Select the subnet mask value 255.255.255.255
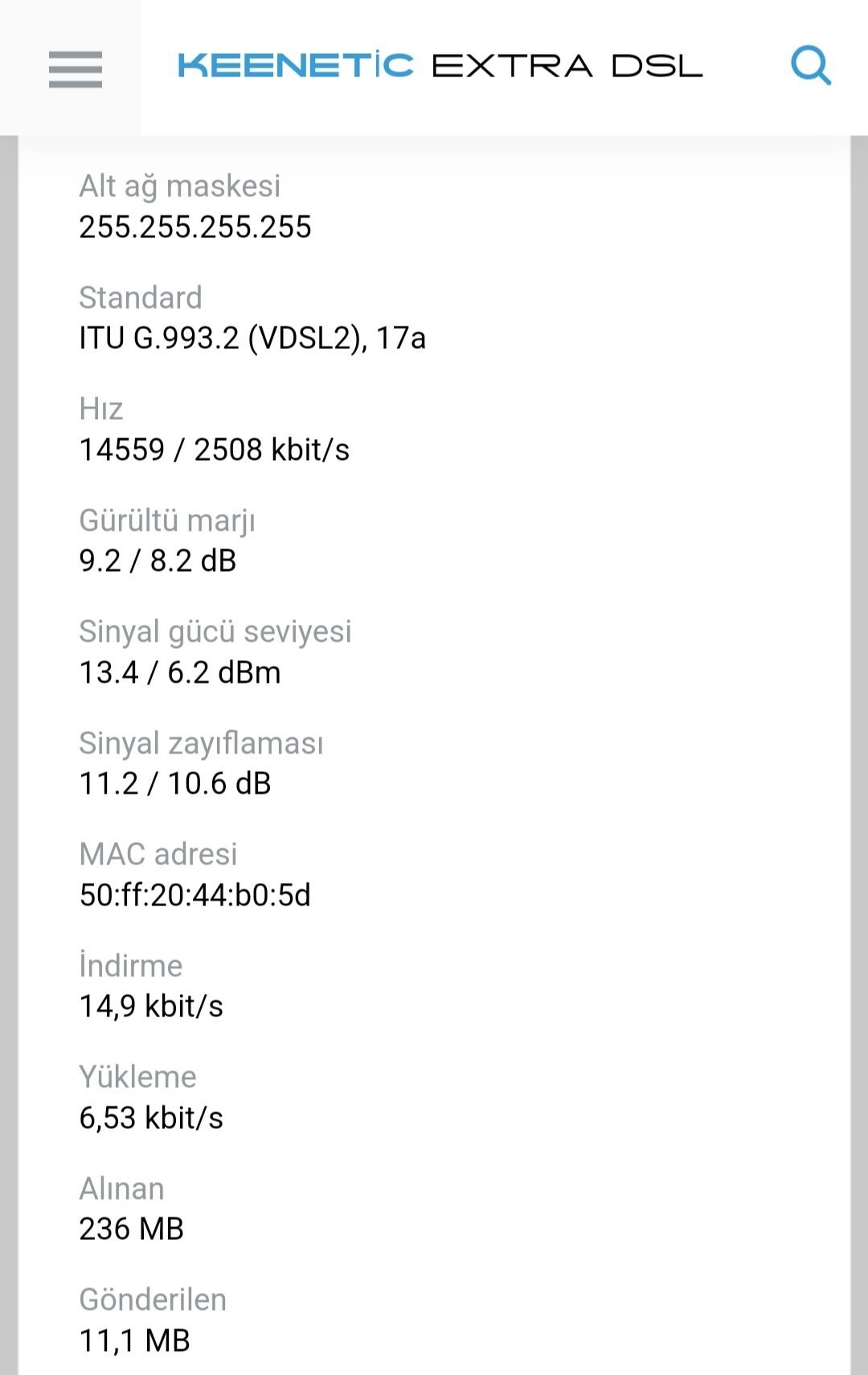Viewport: 868px width, 1375px height. tap(195, 227)
